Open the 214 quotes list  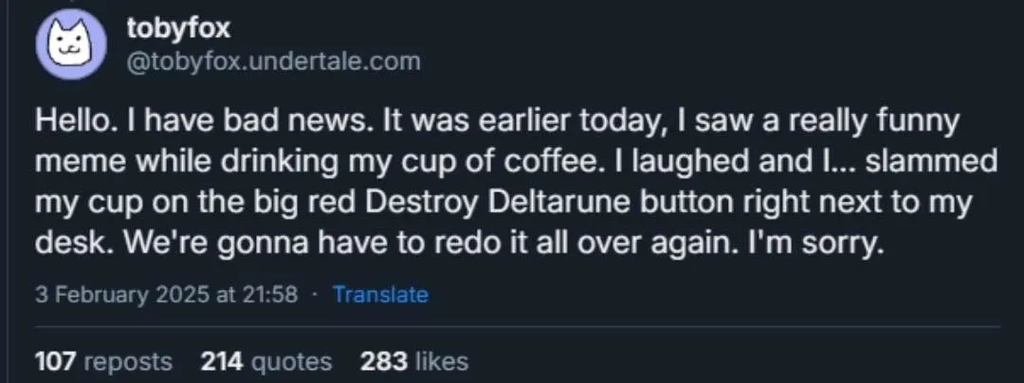pyautogui.click(x=266, y=361)
